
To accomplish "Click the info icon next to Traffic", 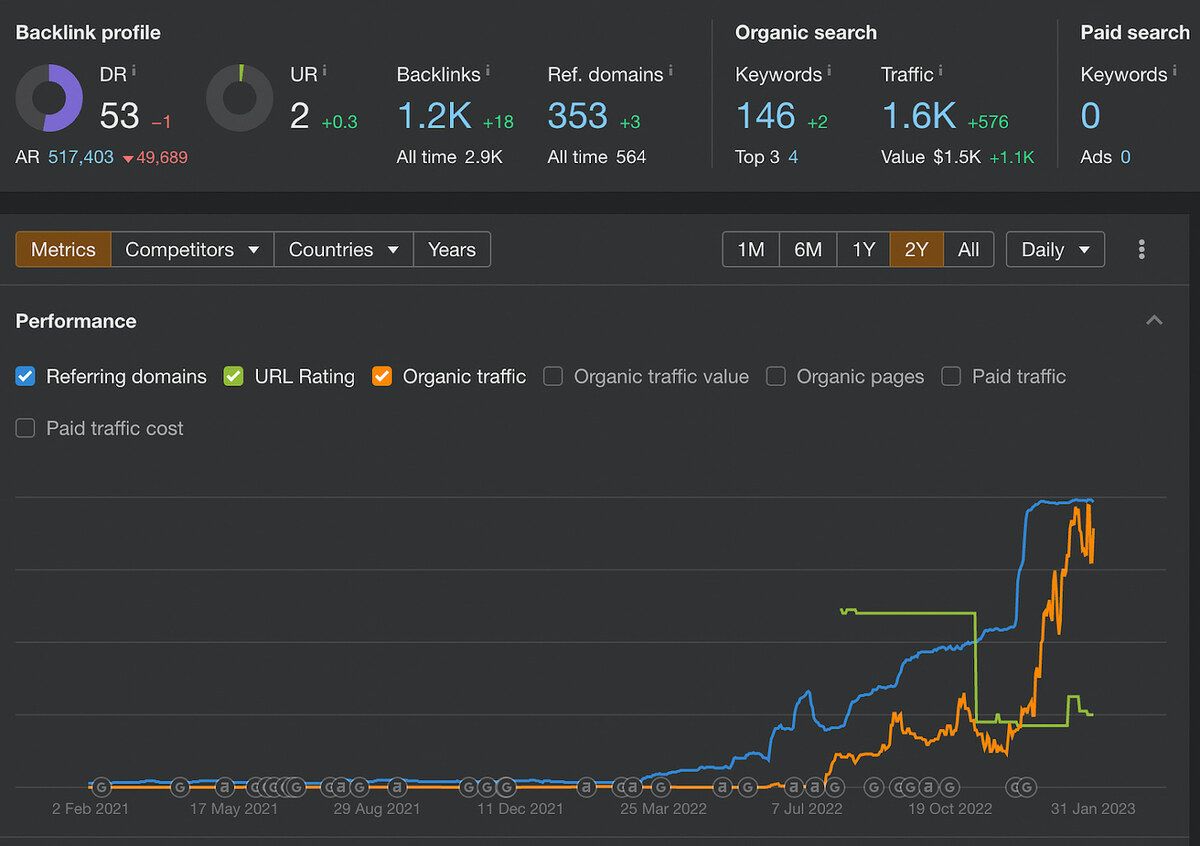I will (x=940, y=71).
